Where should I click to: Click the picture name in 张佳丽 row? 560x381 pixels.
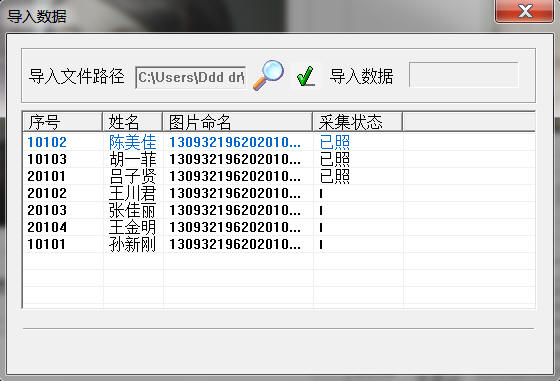pyautogui.click(x=235, y=210)
